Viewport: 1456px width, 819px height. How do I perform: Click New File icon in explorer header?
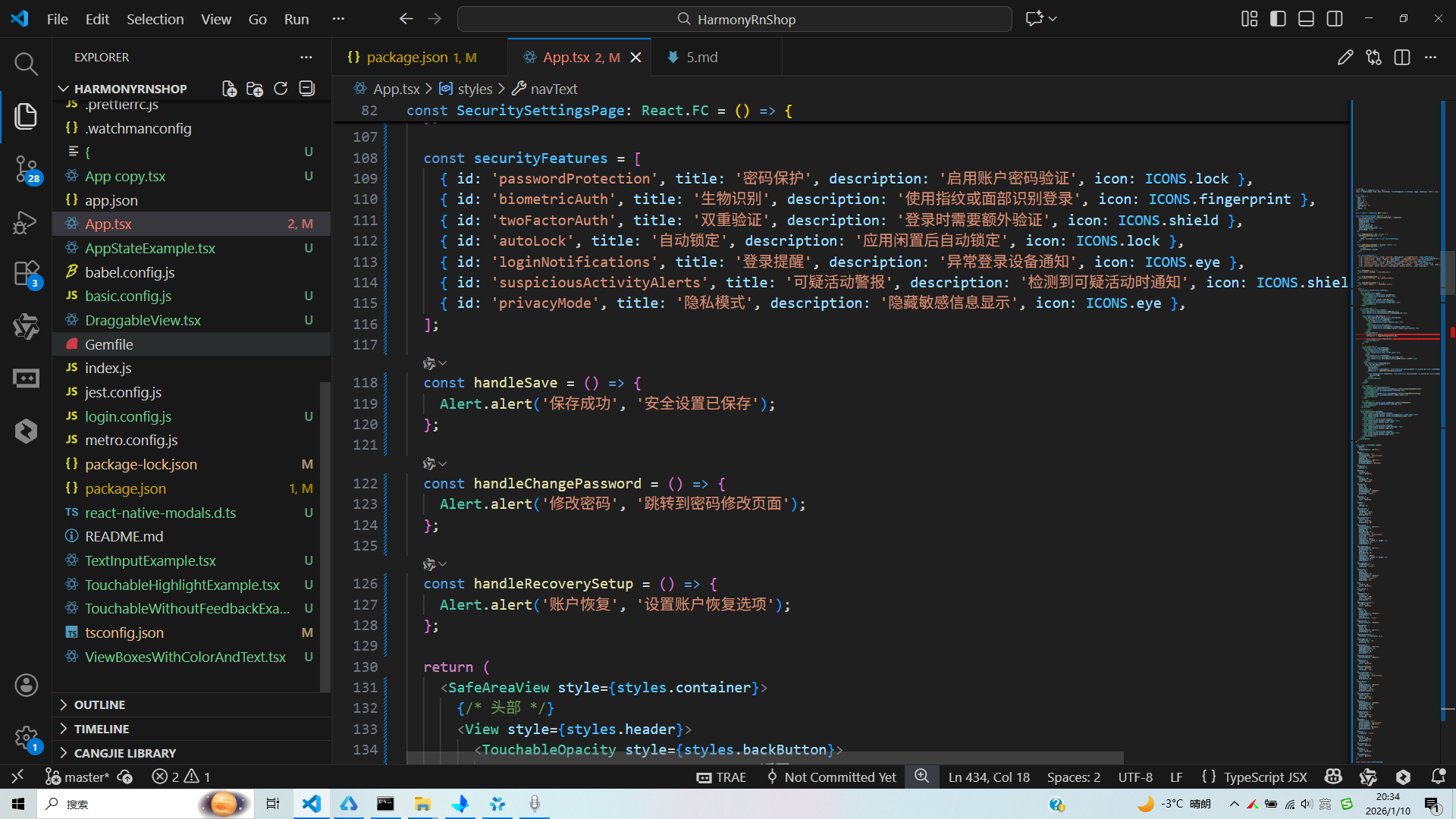click(229, 89)
